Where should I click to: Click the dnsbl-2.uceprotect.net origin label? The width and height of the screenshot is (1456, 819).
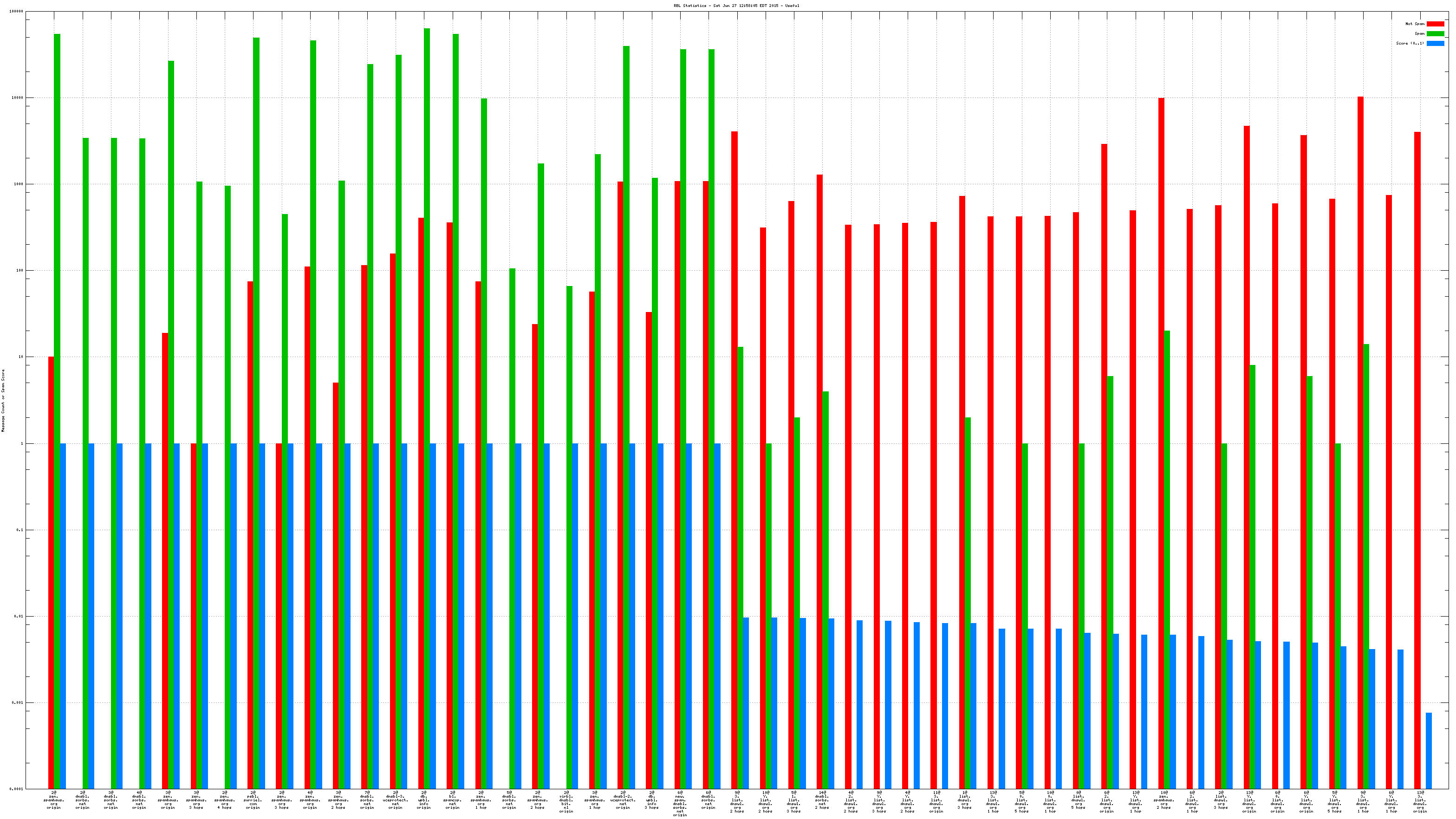pyautogui.click(x=623, y=800)
